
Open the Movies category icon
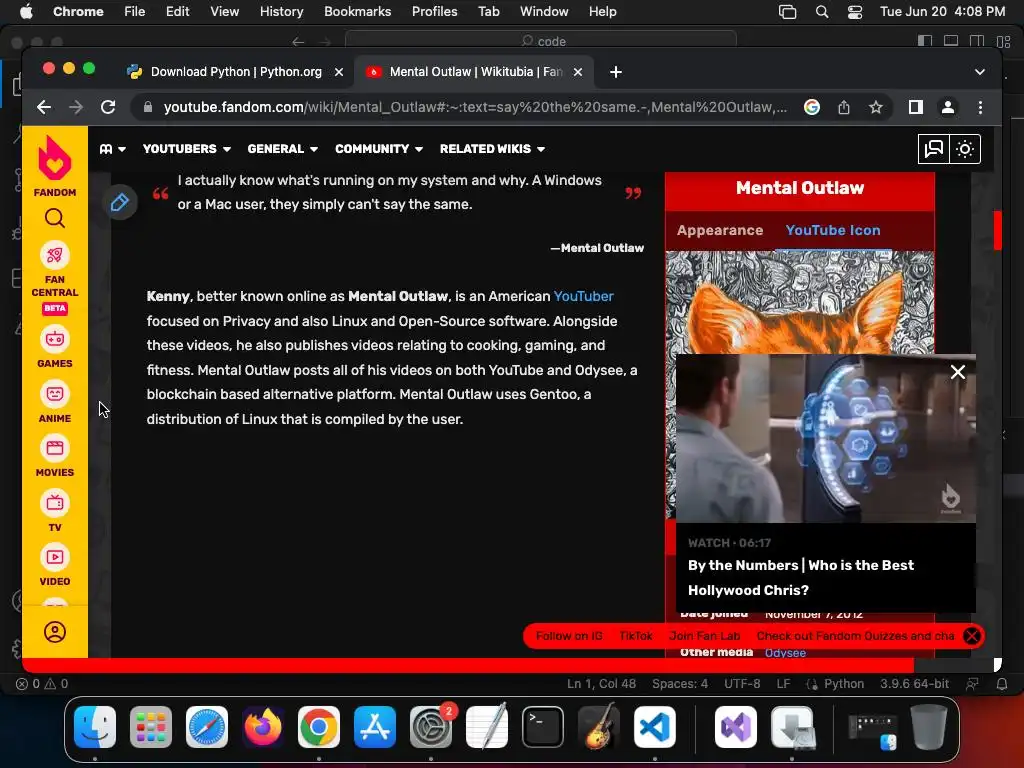55,448
